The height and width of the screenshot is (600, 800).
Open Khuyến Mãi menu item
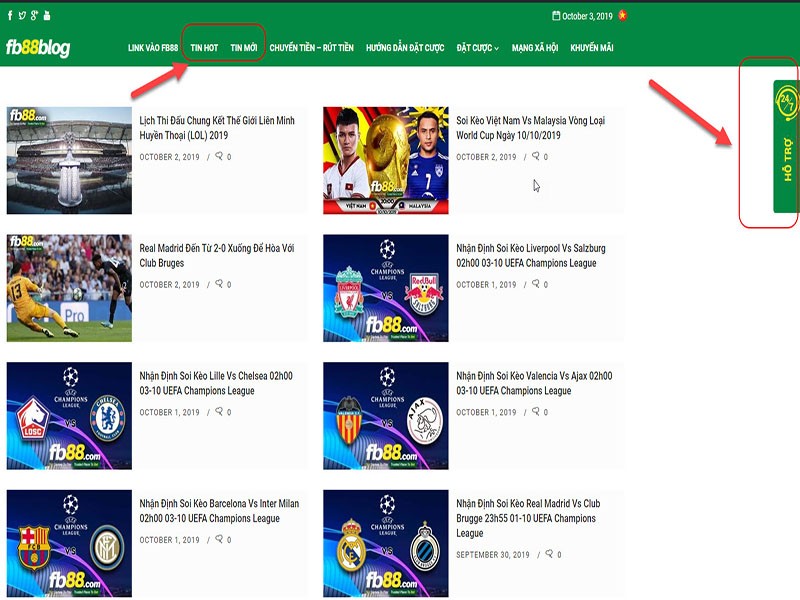[x=592, y=48]
